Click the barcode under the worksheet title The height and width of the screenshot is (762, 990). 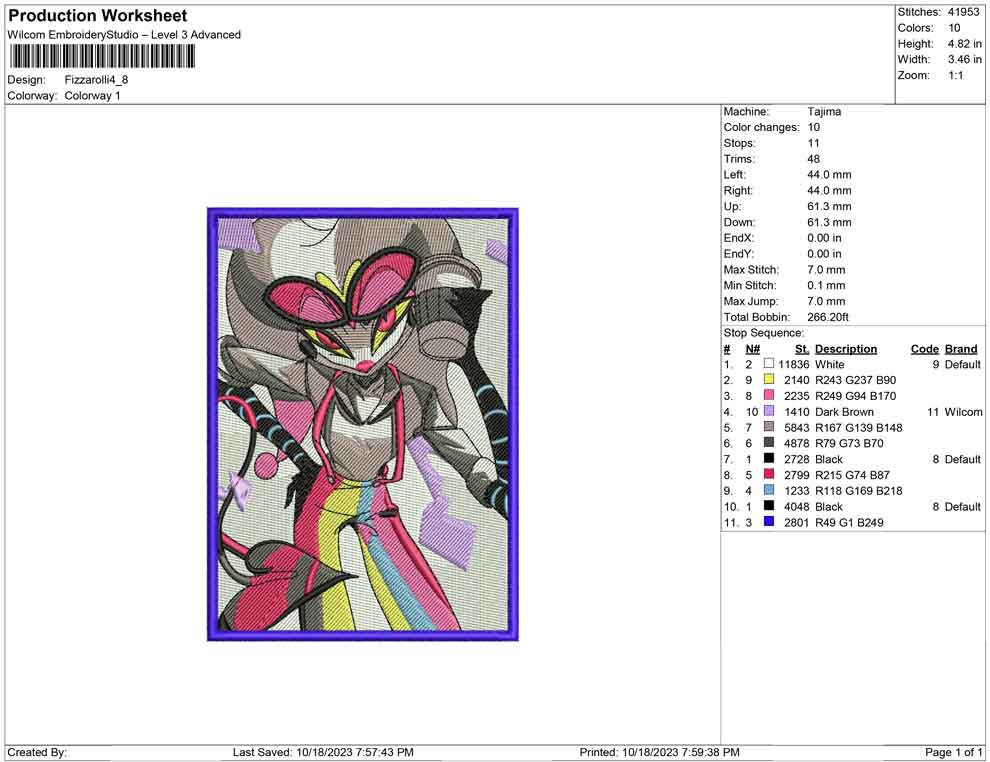click(102, 57)
